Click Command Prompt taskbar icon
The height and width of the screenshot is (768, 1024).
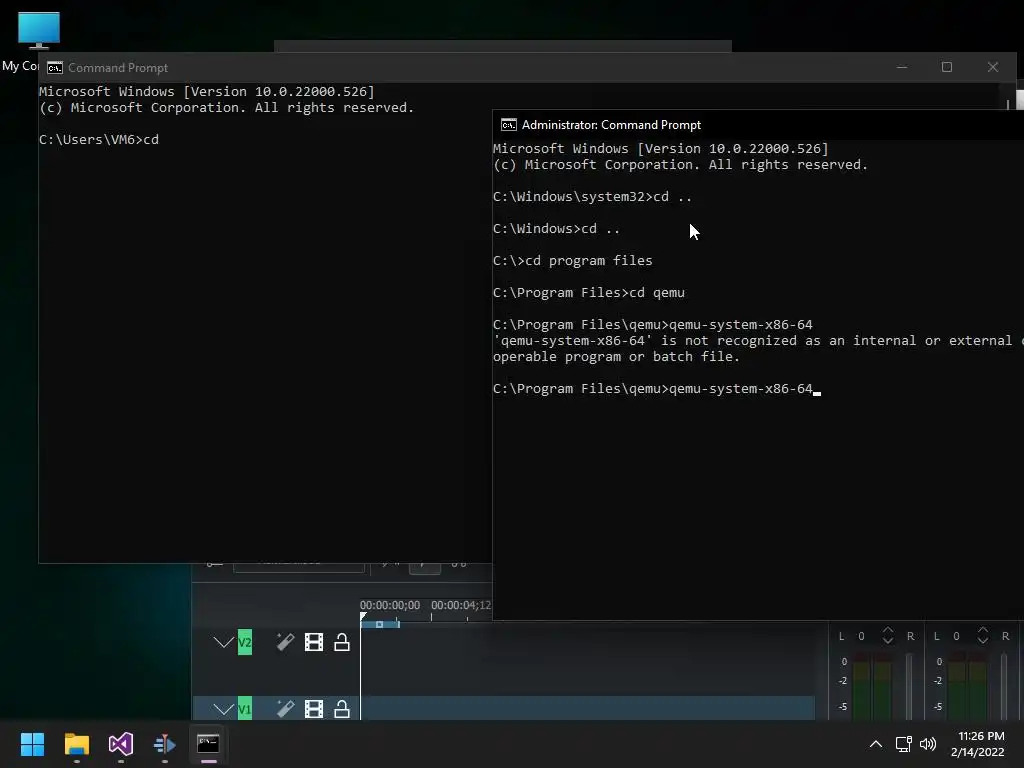(208, 744)
